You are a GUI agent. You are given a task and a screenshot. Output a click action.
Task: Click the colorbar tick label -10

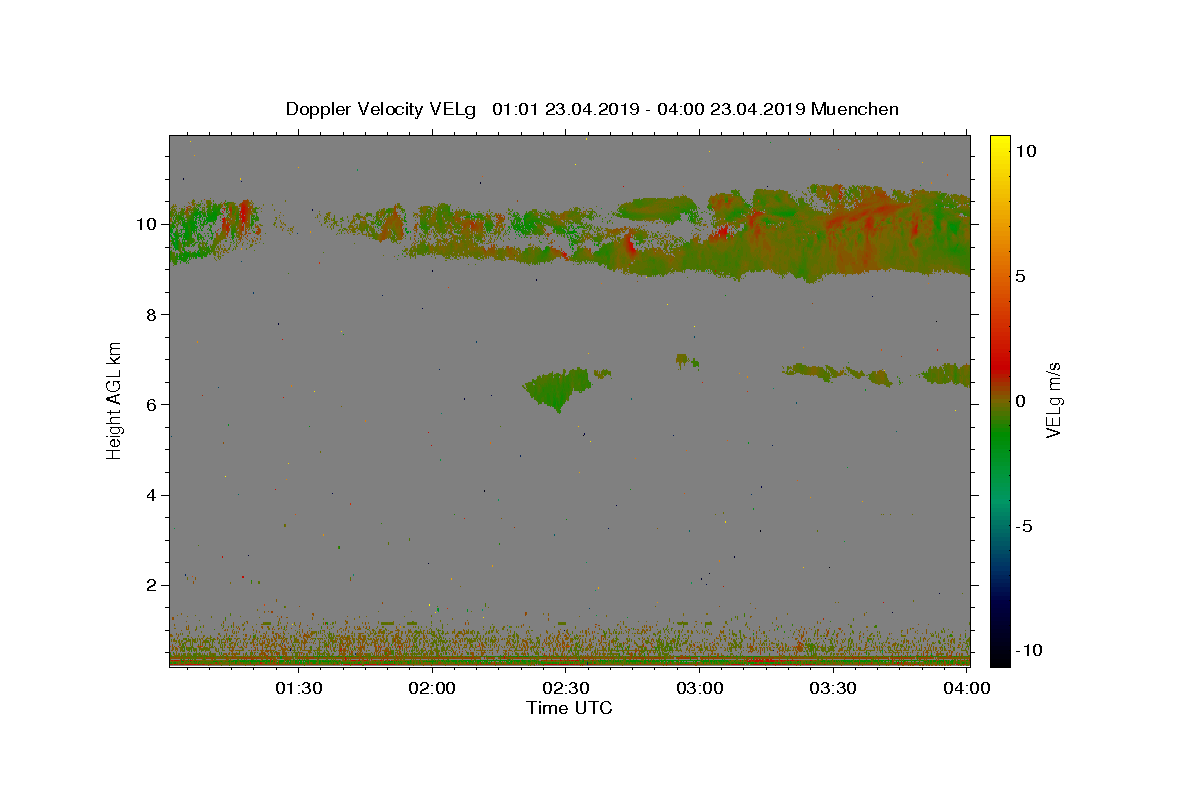[1027, 651]
